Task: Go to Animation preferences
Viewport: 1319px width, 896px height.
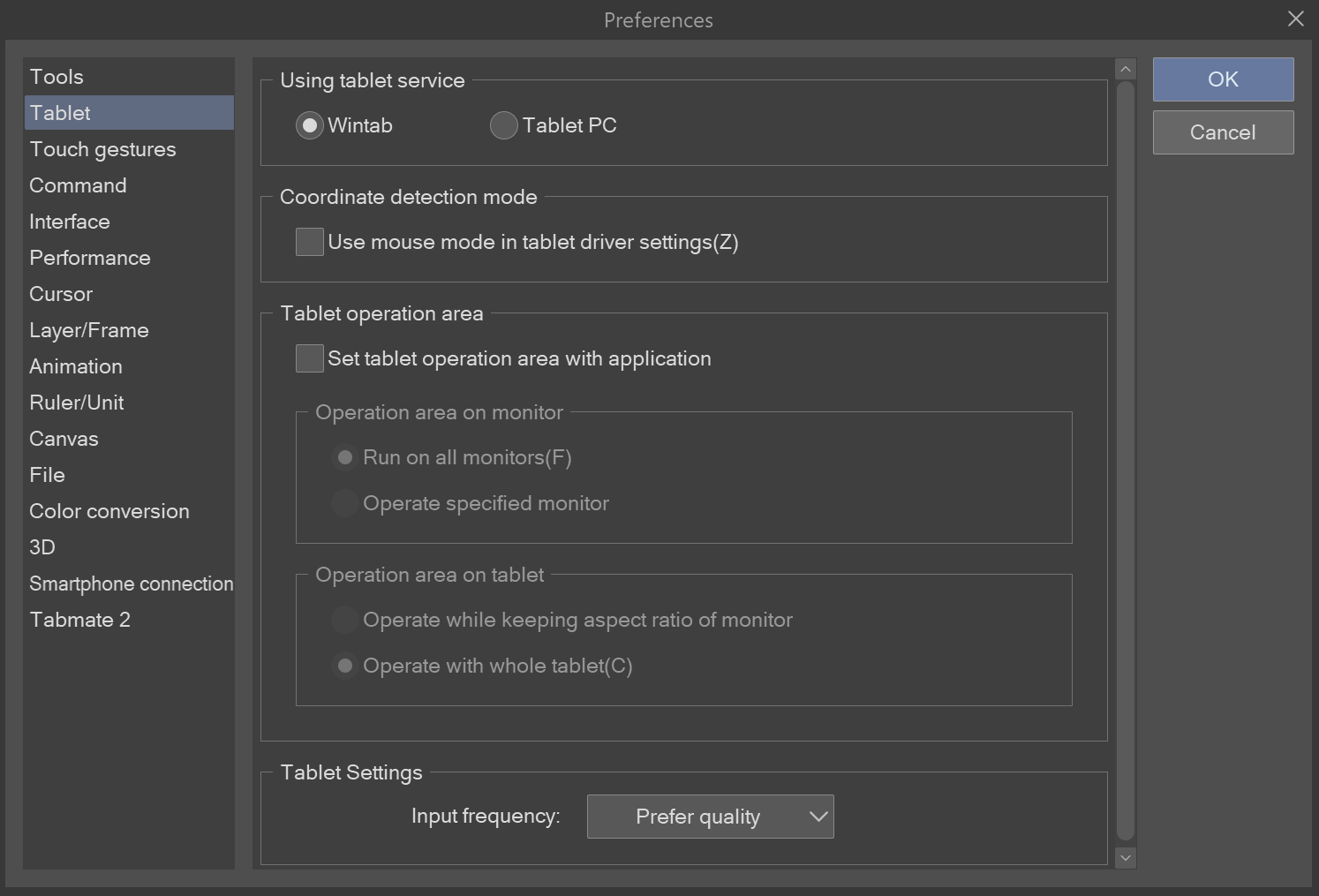Action: (129, 366)
